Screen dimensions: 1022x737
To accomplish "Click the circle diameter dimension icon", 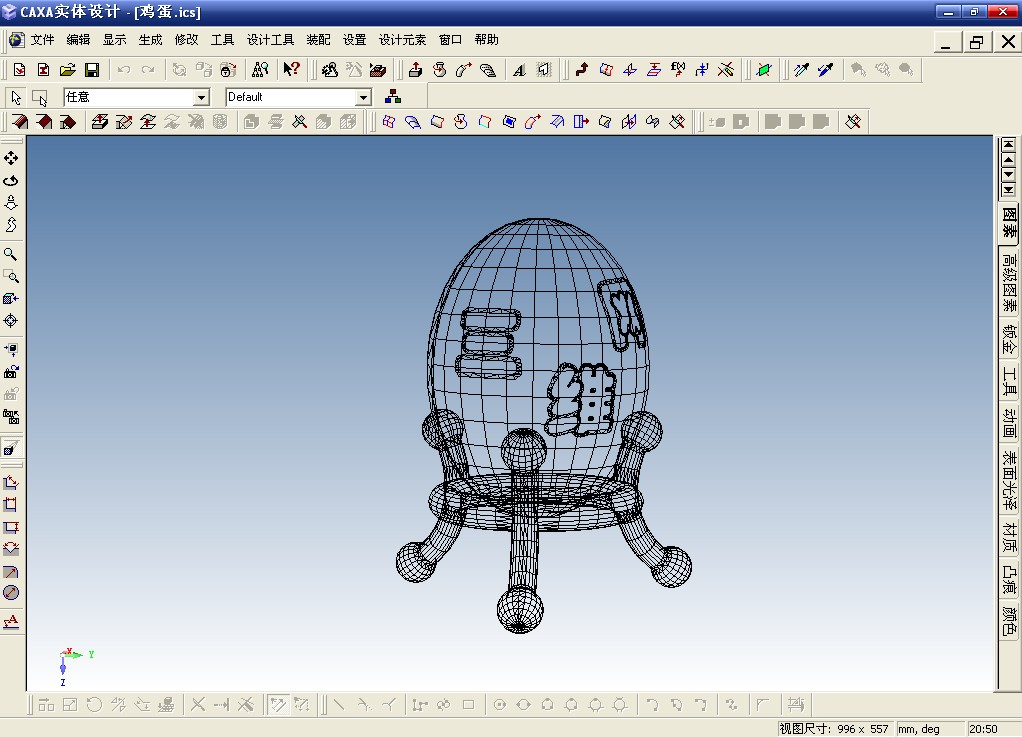I will [11, 592].
